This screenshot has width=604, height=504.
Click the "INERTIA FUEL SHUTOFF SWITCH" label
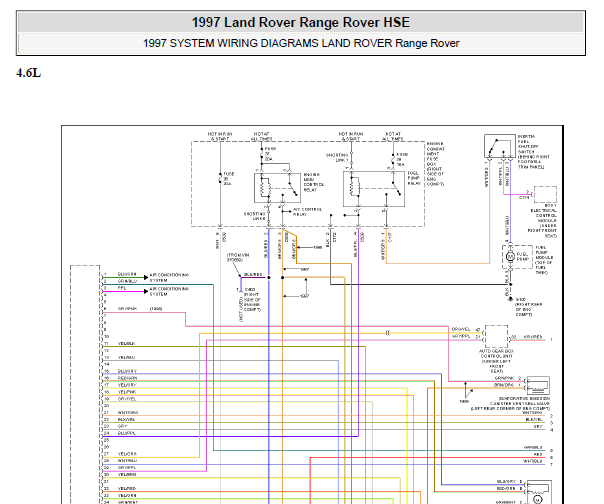pos(534,152)
